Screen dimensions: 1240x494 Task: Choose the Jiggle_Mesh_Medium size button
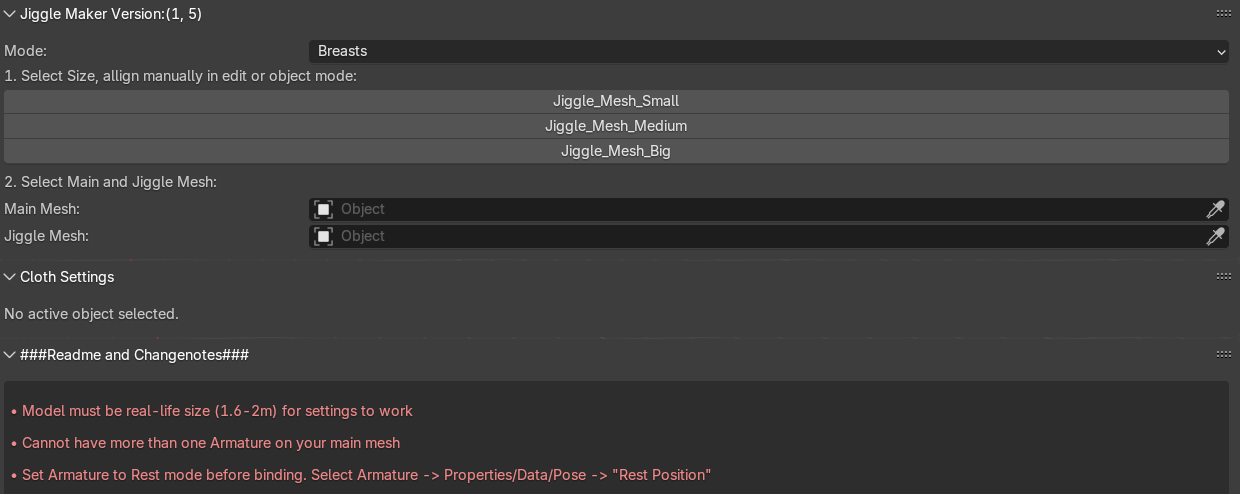tap(616, 126)
